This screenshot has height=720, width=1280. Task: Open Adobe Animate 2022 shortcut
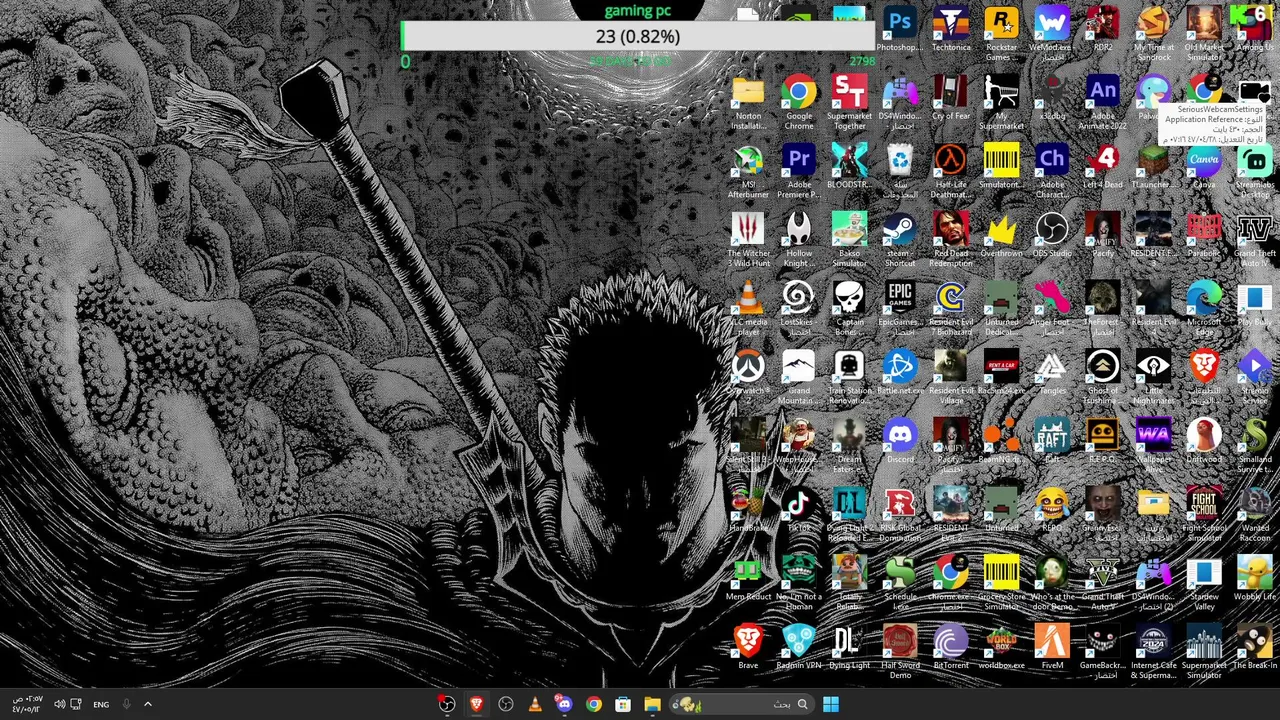[x=1103, y=103]
